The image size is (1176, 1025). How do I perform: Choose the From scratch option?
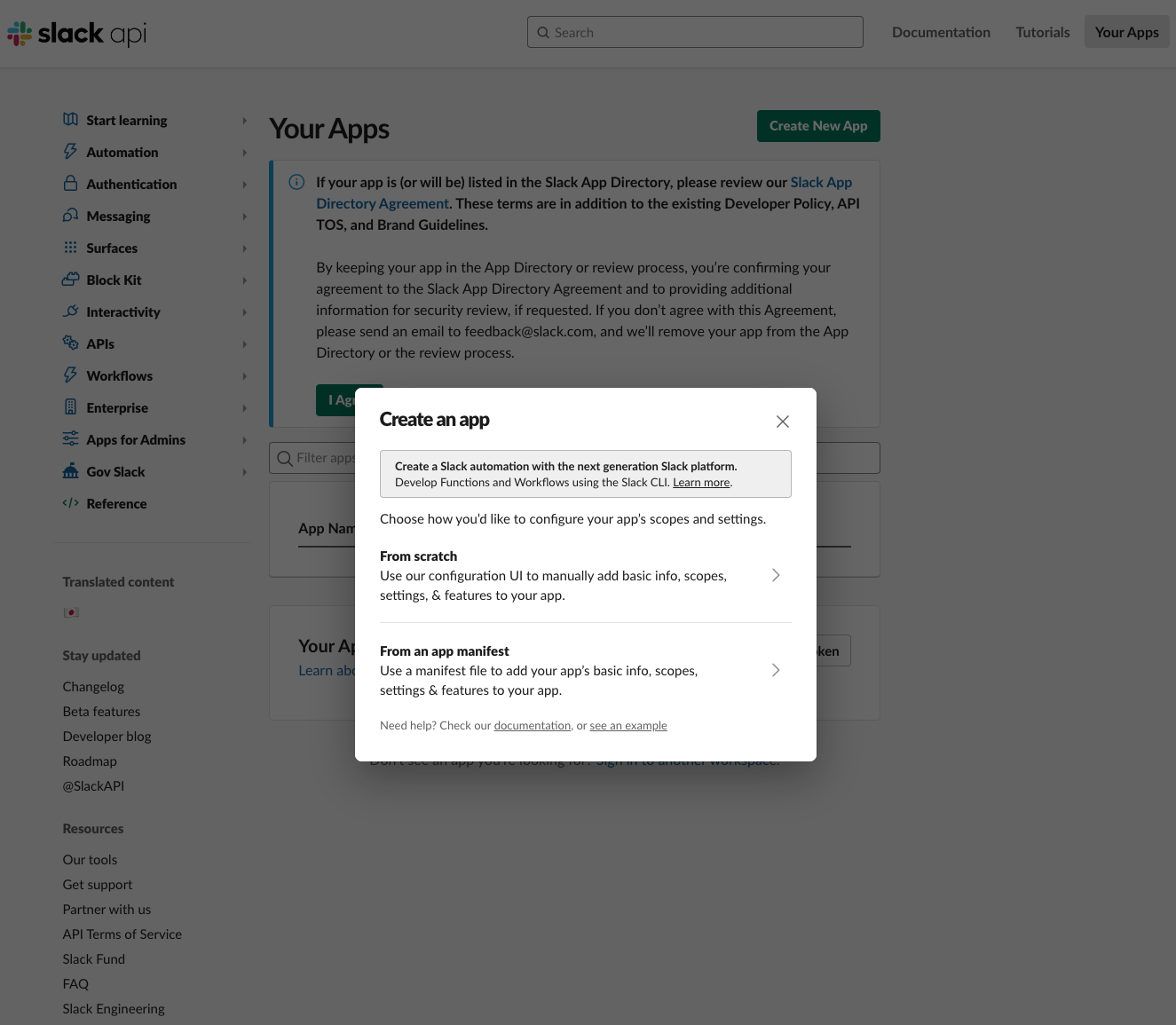pos(586,575)
